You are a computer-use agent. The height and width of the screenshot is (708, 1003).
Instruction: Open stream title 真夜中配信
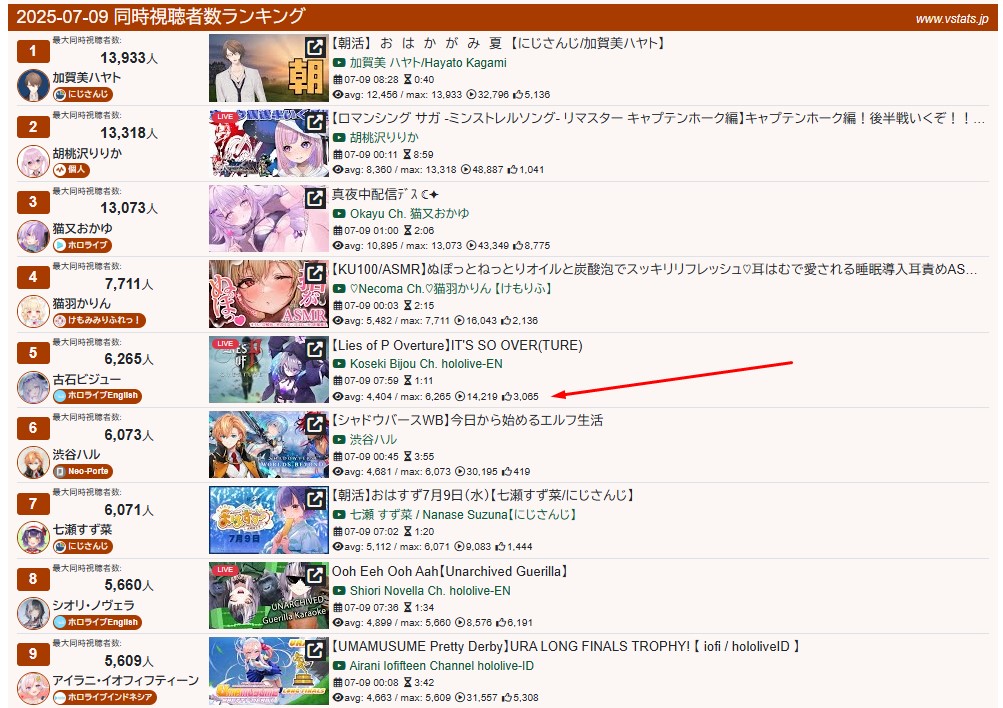[385, 194]
